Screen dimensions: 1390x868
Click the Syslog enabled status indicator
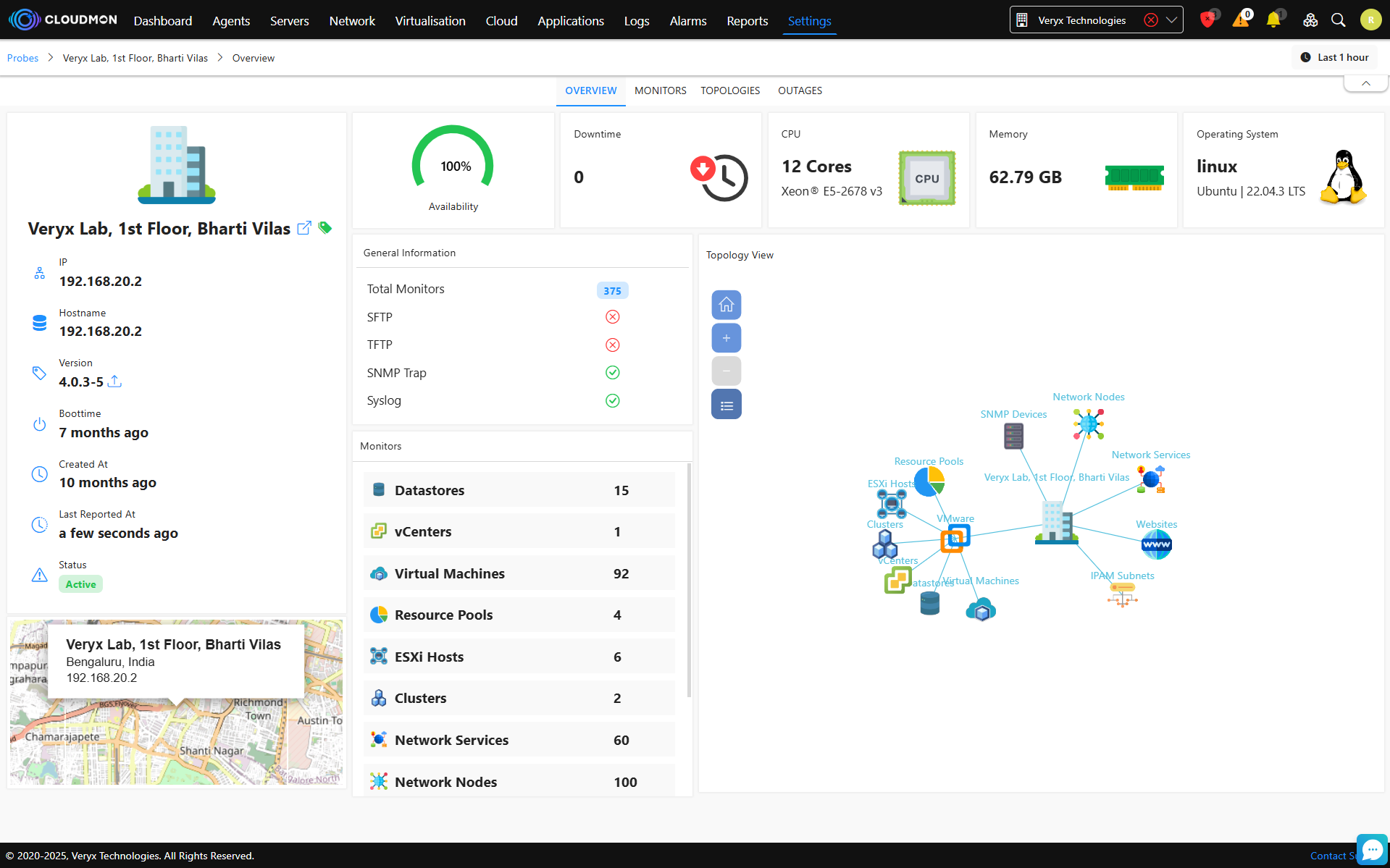[x=612, y=400]
